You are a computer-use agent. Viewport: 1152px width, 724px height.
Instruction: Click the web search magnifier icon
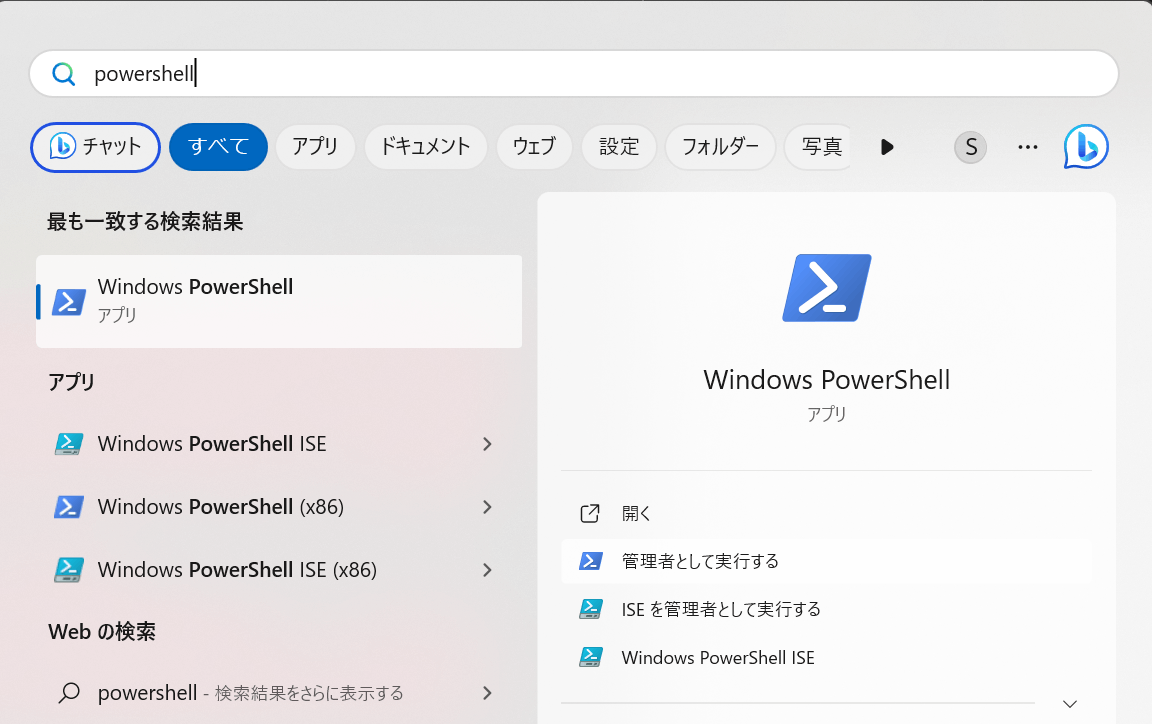click(x=69, y=693)
